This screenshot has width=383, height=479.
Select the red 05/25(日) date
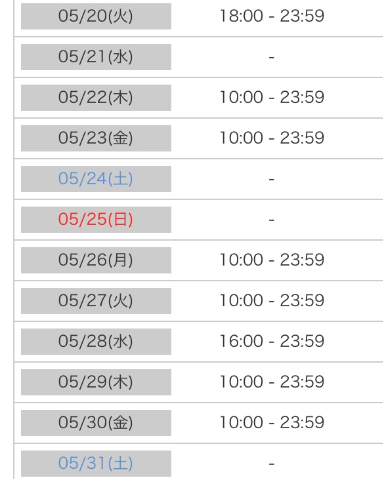[96, 219]
